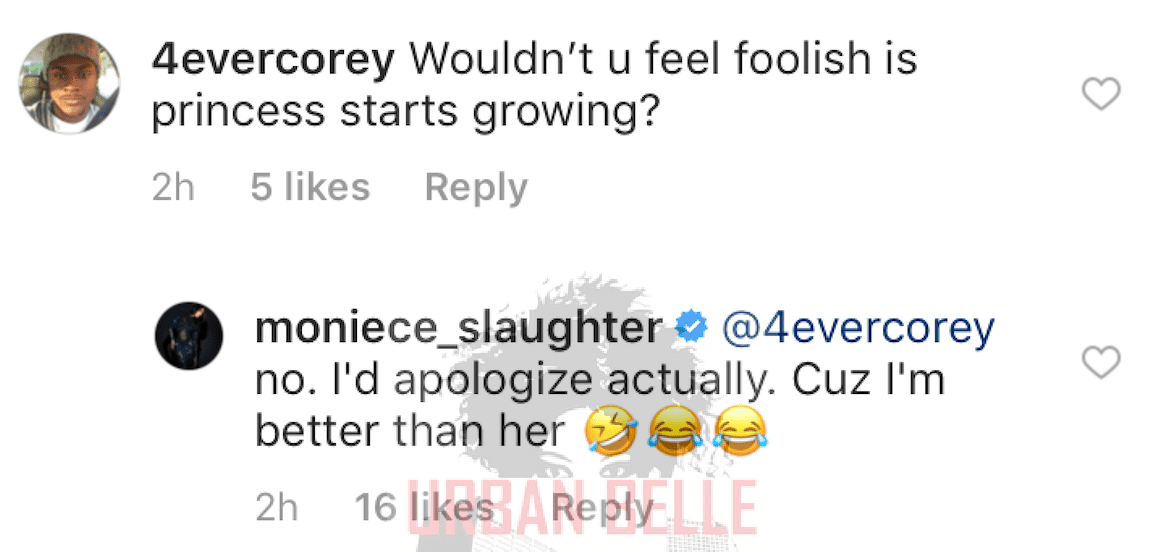Click the Urban Belle watermark text
This screenshot has height=552, width=1168.
tap(583, 509)
